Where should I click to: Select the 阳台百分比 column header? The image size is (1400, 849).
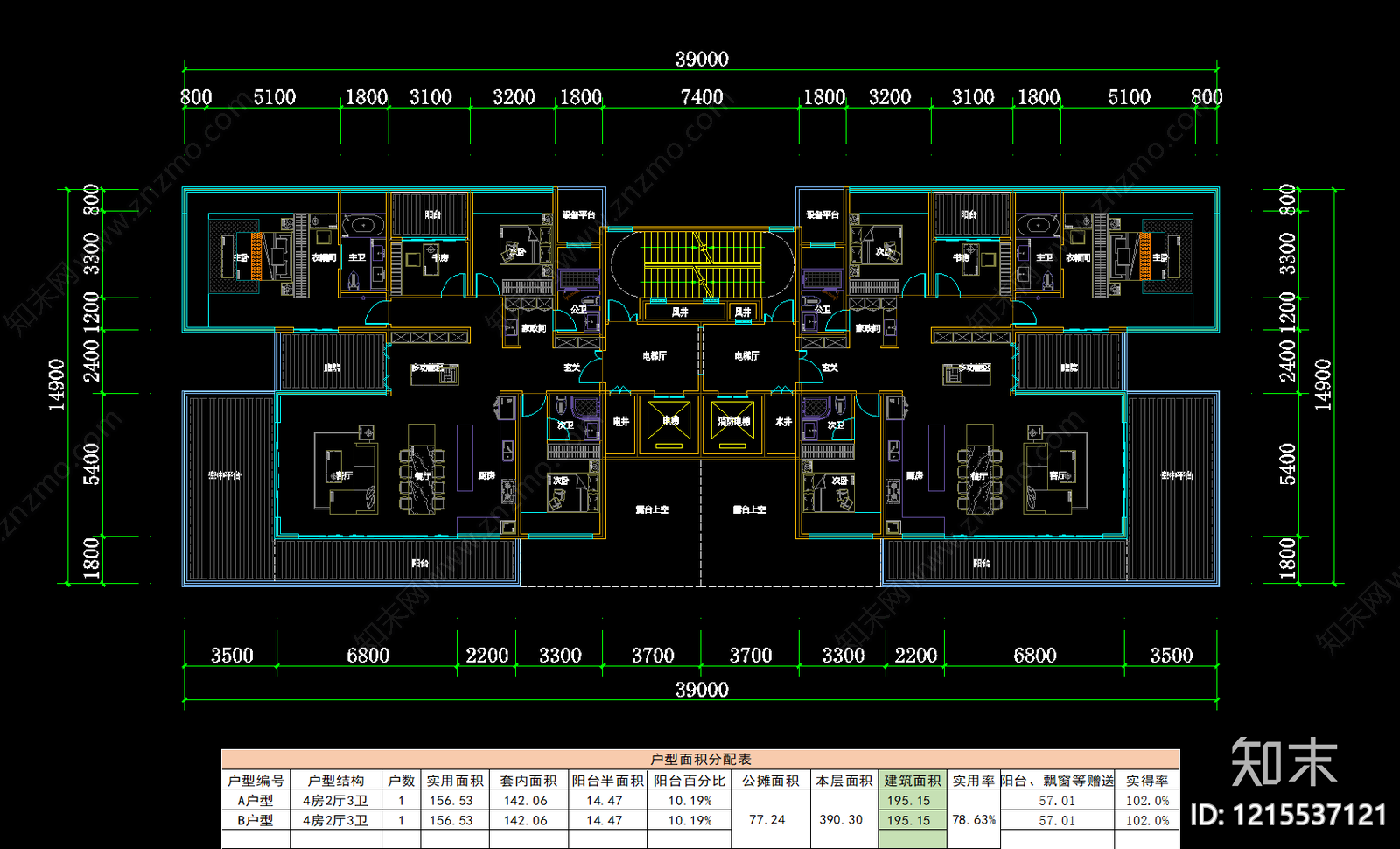689,781
